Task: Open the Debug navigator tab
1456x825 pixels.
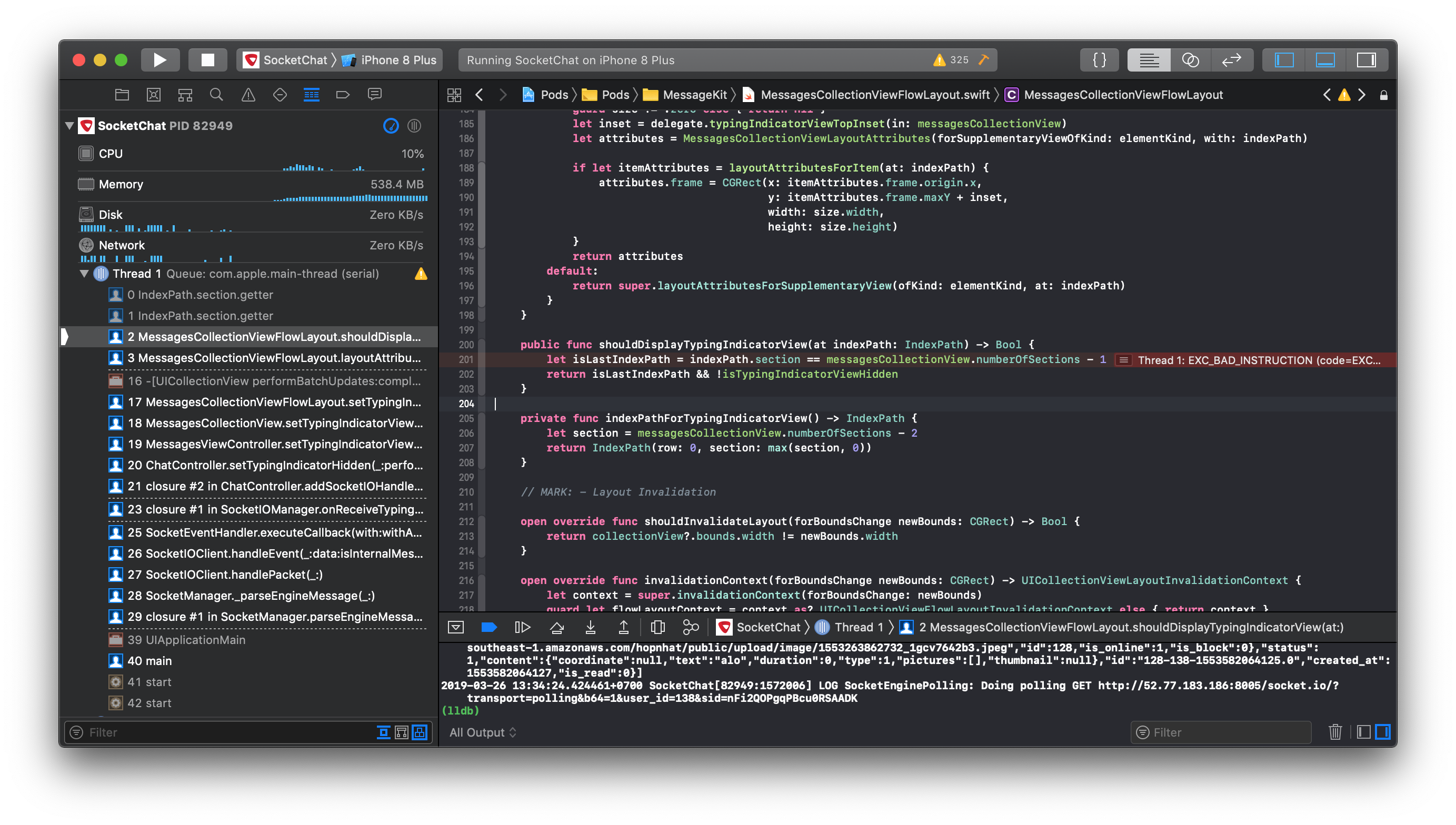Action: click(311, 94)
